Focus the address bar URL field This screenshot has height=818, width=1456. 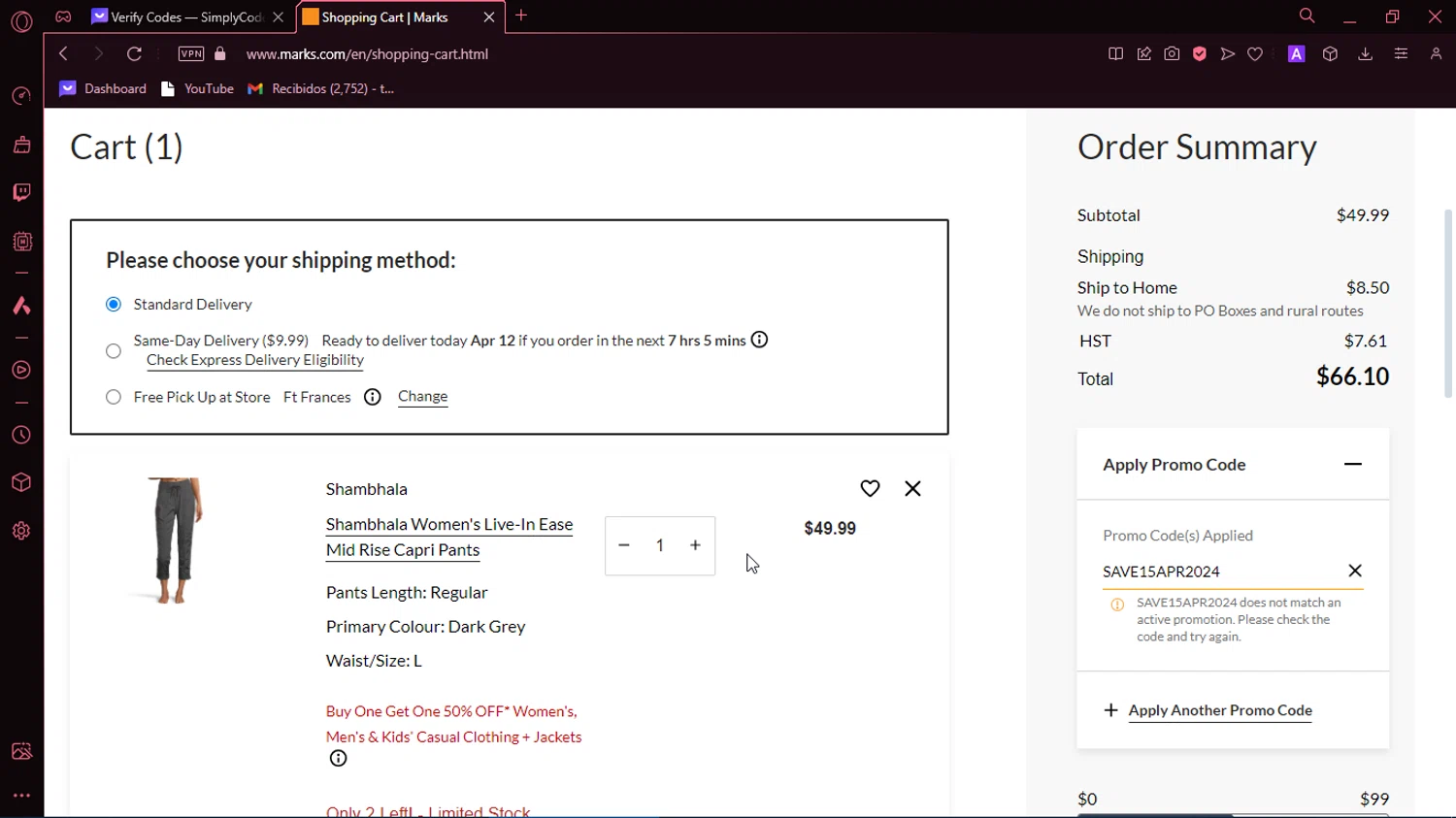[367, 54]
